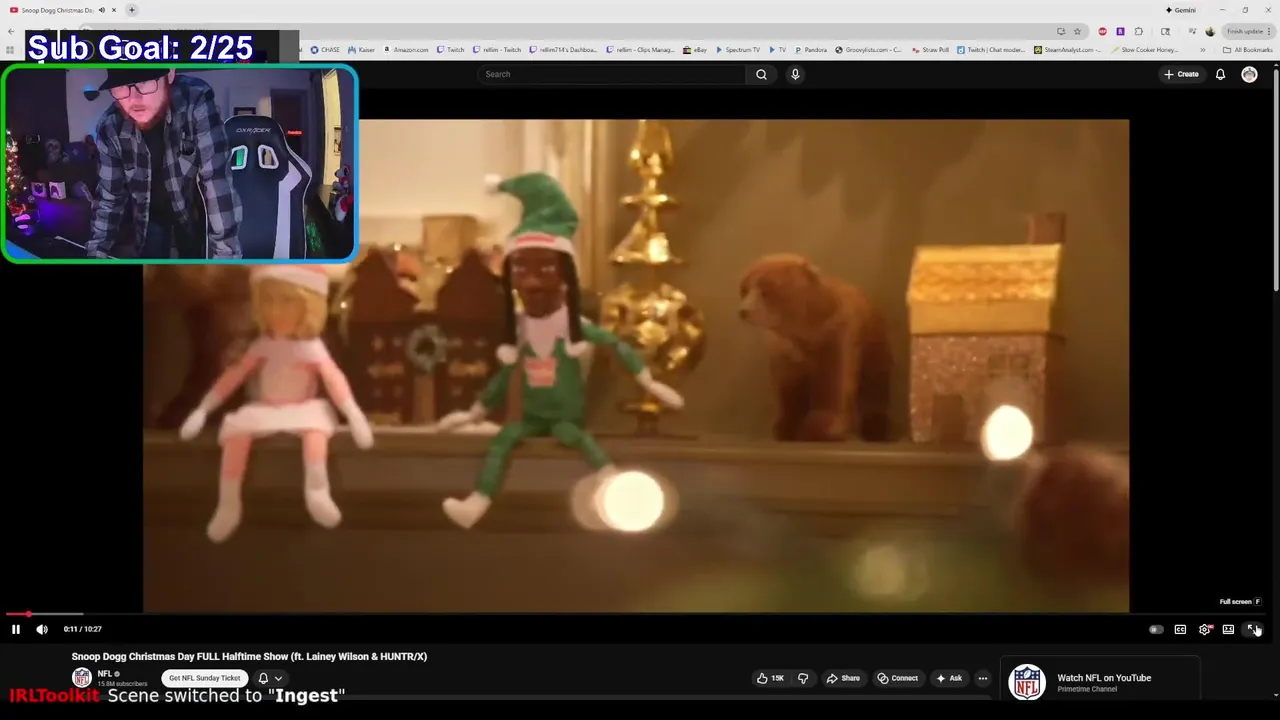Screen dimensions: 1280x720
Task: Open the Slow Cooker Honey bookmark
Action: point(1143,49)
